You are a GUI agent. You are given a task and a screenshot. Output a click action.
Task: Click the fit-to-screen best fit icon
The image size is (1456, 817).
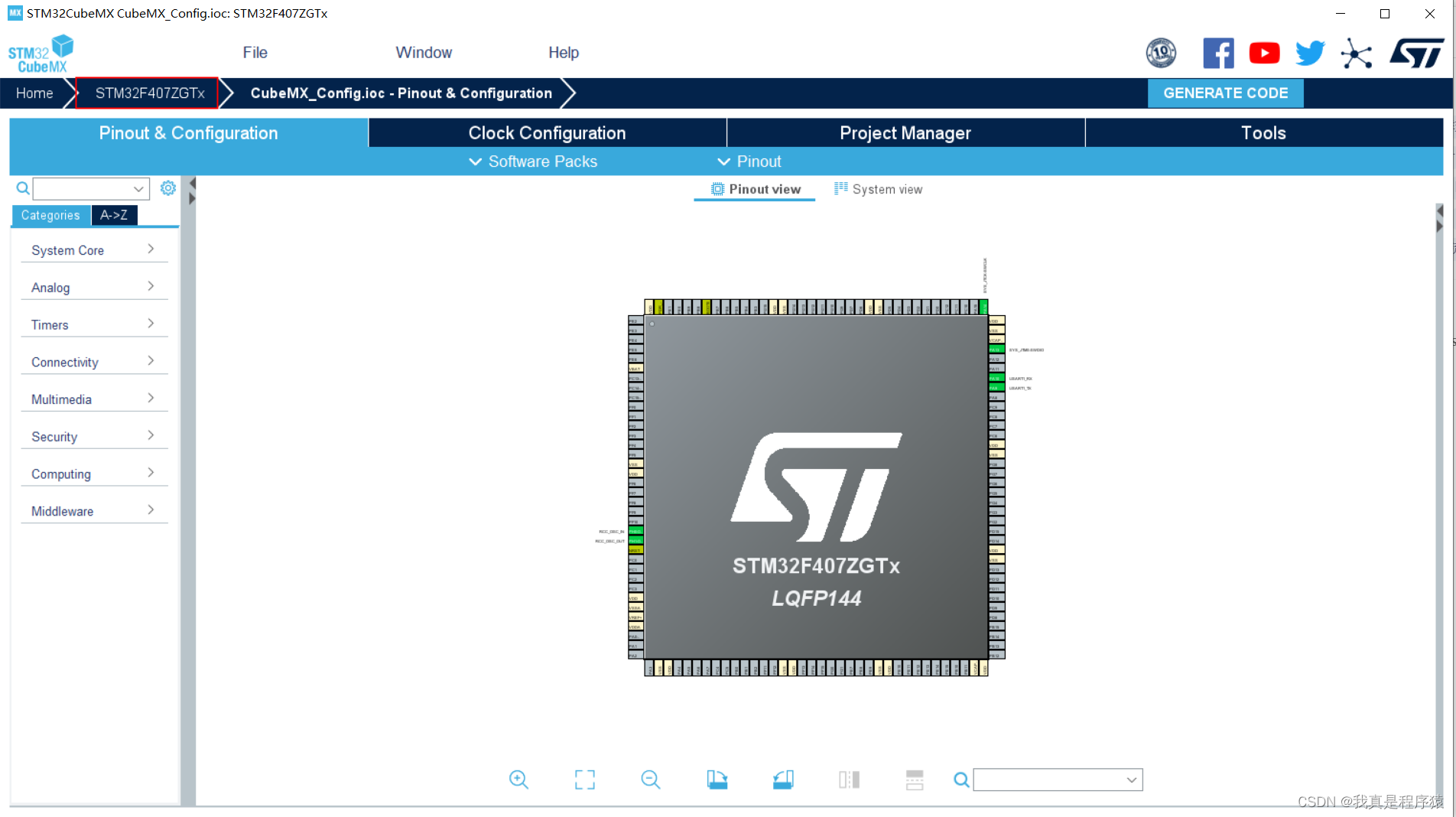(585, 780)
